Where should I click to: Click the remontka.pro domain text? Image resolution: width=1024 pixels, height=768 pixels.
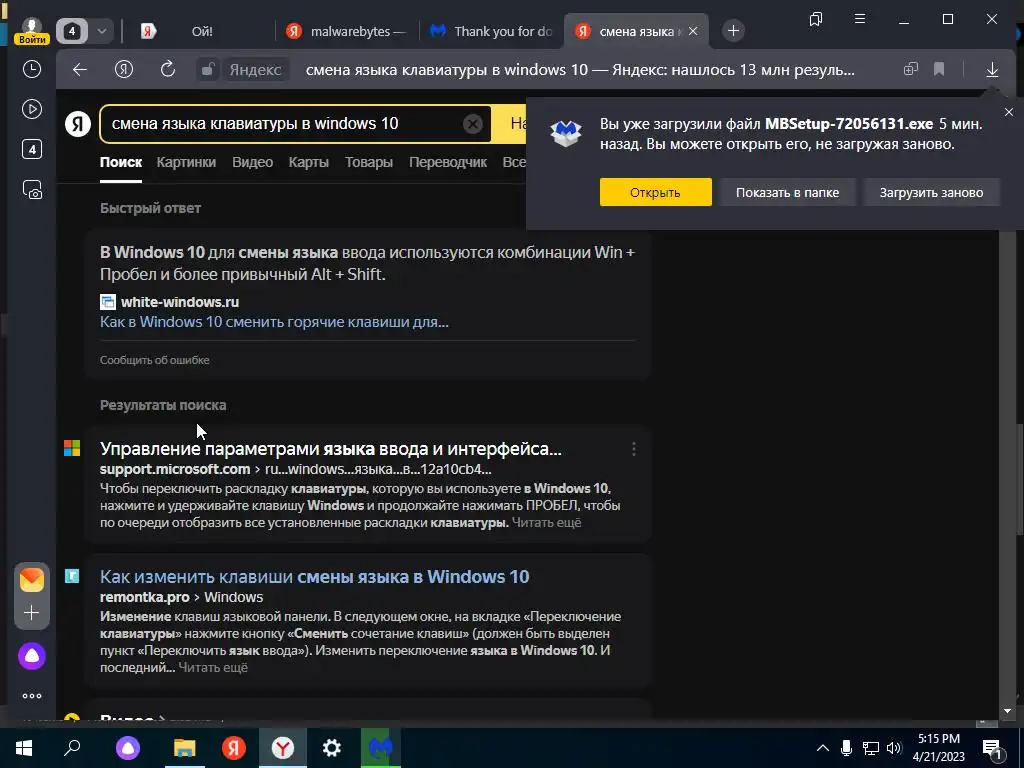[x=144, y=597]
